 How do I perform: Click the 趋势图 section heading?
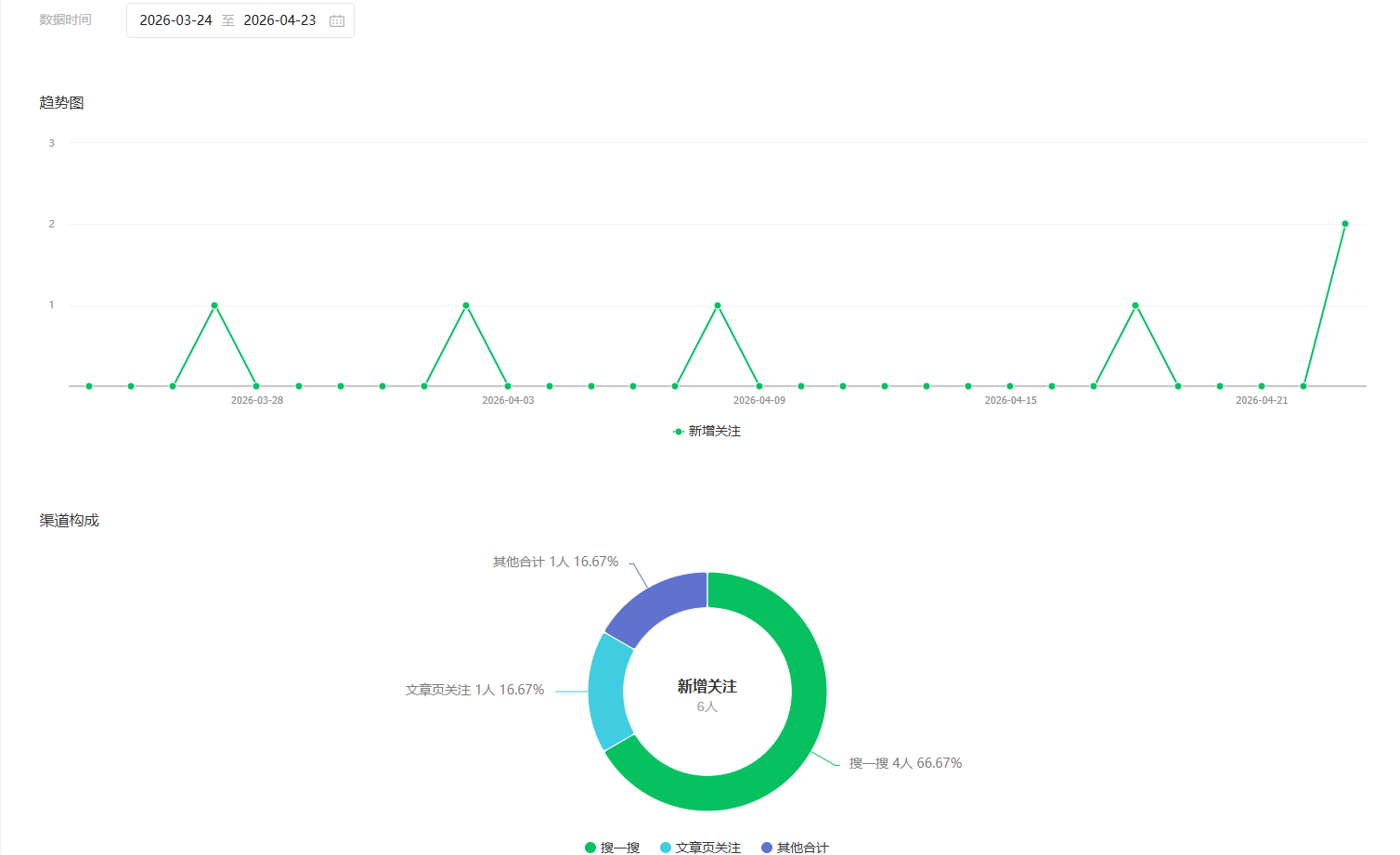click(61, 102)
